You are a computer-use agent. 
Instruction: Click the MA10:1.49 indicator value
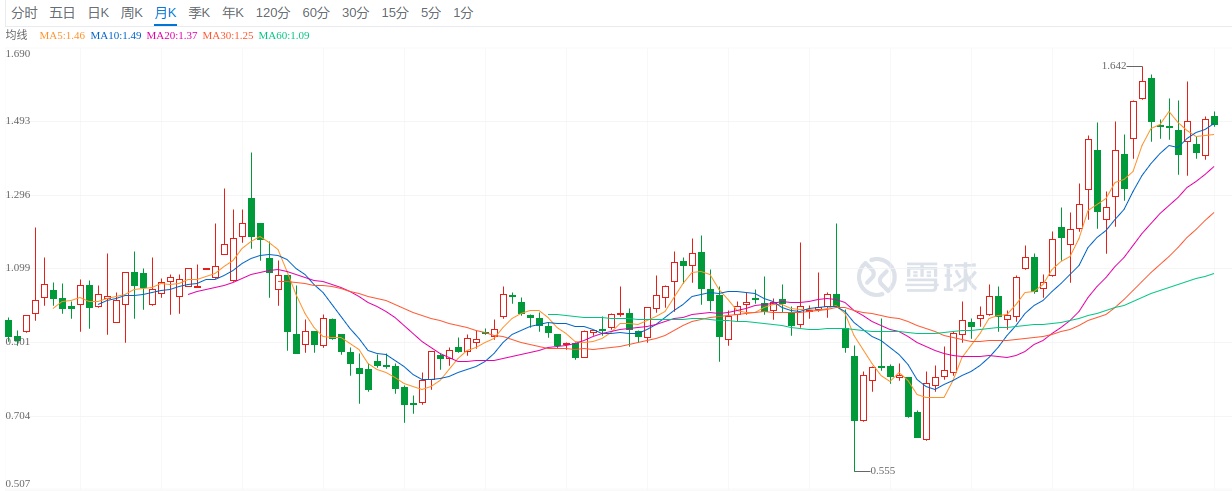pyautogui.click(x=116, y=36)
